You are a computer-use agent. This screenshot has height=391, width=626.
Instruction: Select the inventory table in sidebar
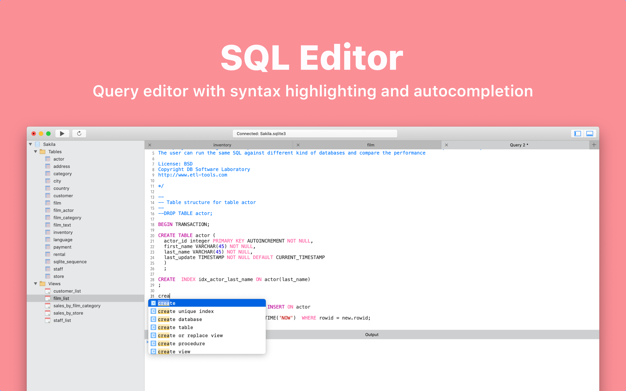click(x=63, y=232)
